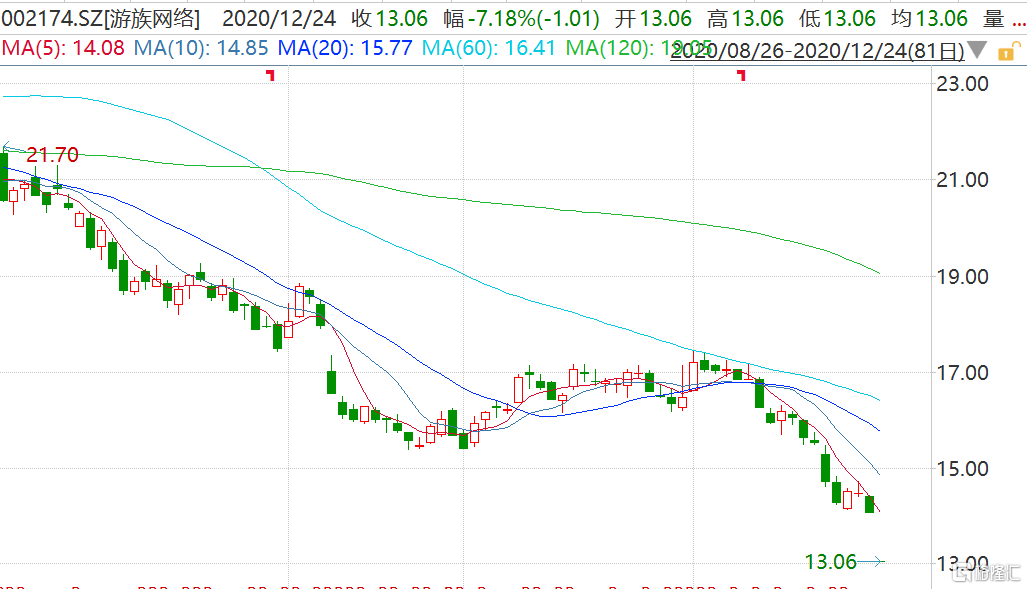Click the 15.00 price axis label
The width and height of the screenshot is (1027, 589).
(x=962, y=468)
